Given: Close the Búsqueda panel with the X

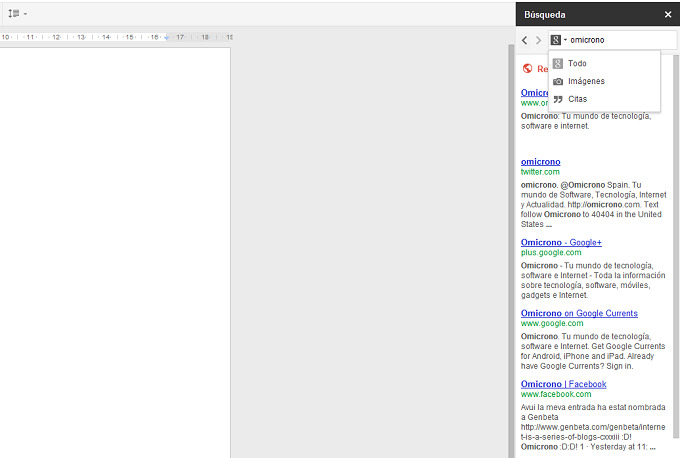Looking at the screenshot, I should tap(668, 15).
